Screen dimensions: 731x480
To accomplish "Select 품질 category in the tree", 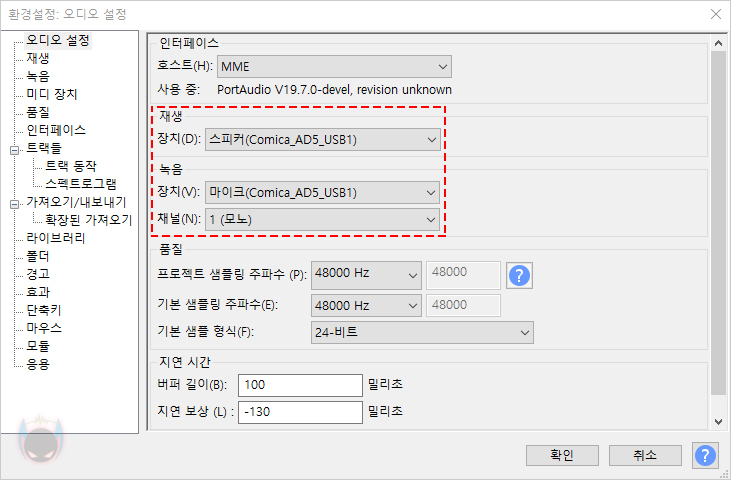I will point(38,112).
